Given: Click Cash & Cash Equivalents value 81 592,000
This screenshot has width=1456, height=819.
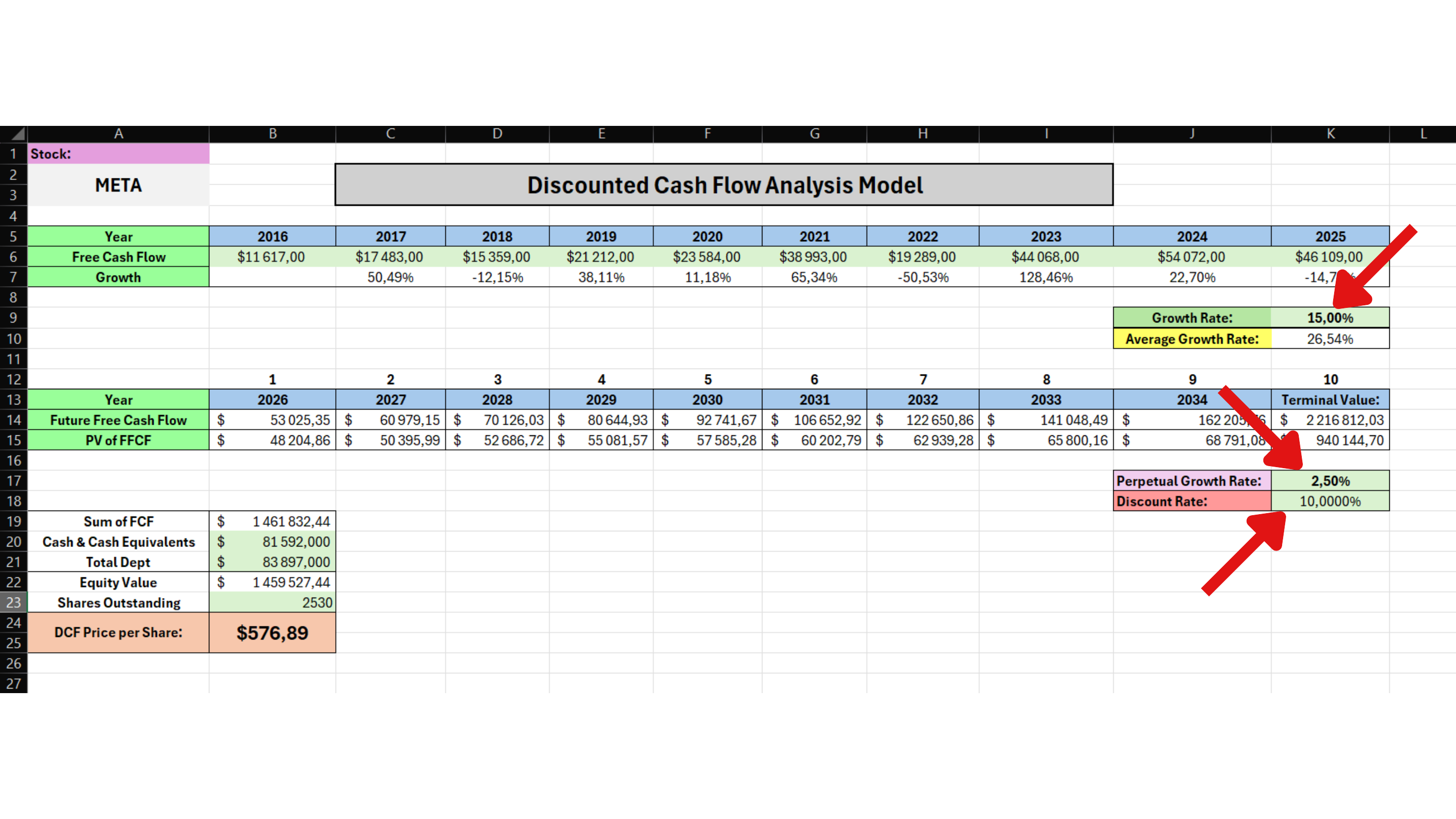Looking at the screenshot, I should (272, 541).
